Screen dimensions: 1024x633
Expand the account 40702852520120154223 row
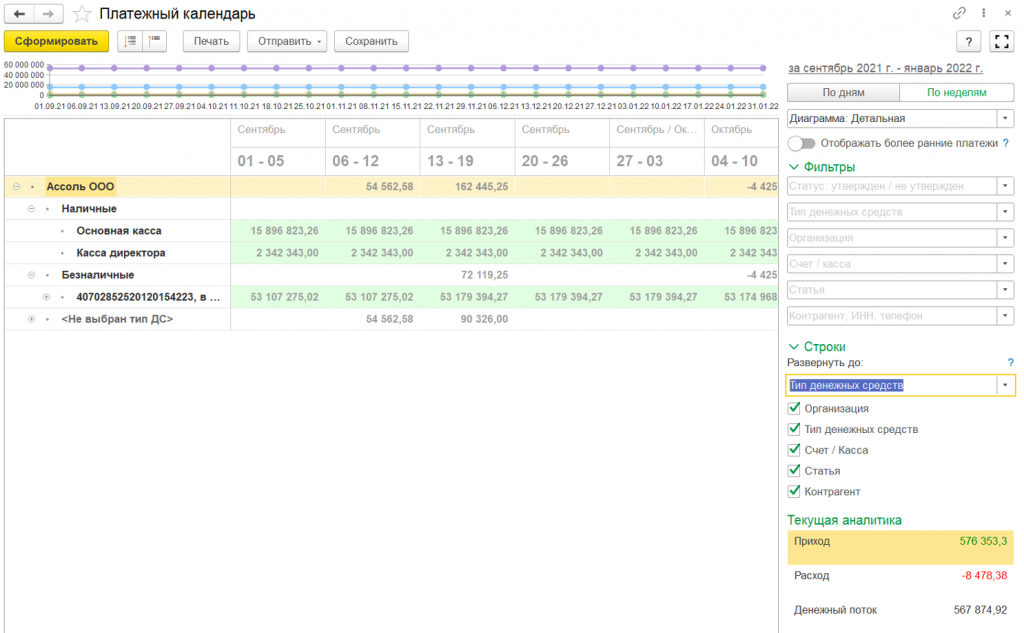pos(46,297)
